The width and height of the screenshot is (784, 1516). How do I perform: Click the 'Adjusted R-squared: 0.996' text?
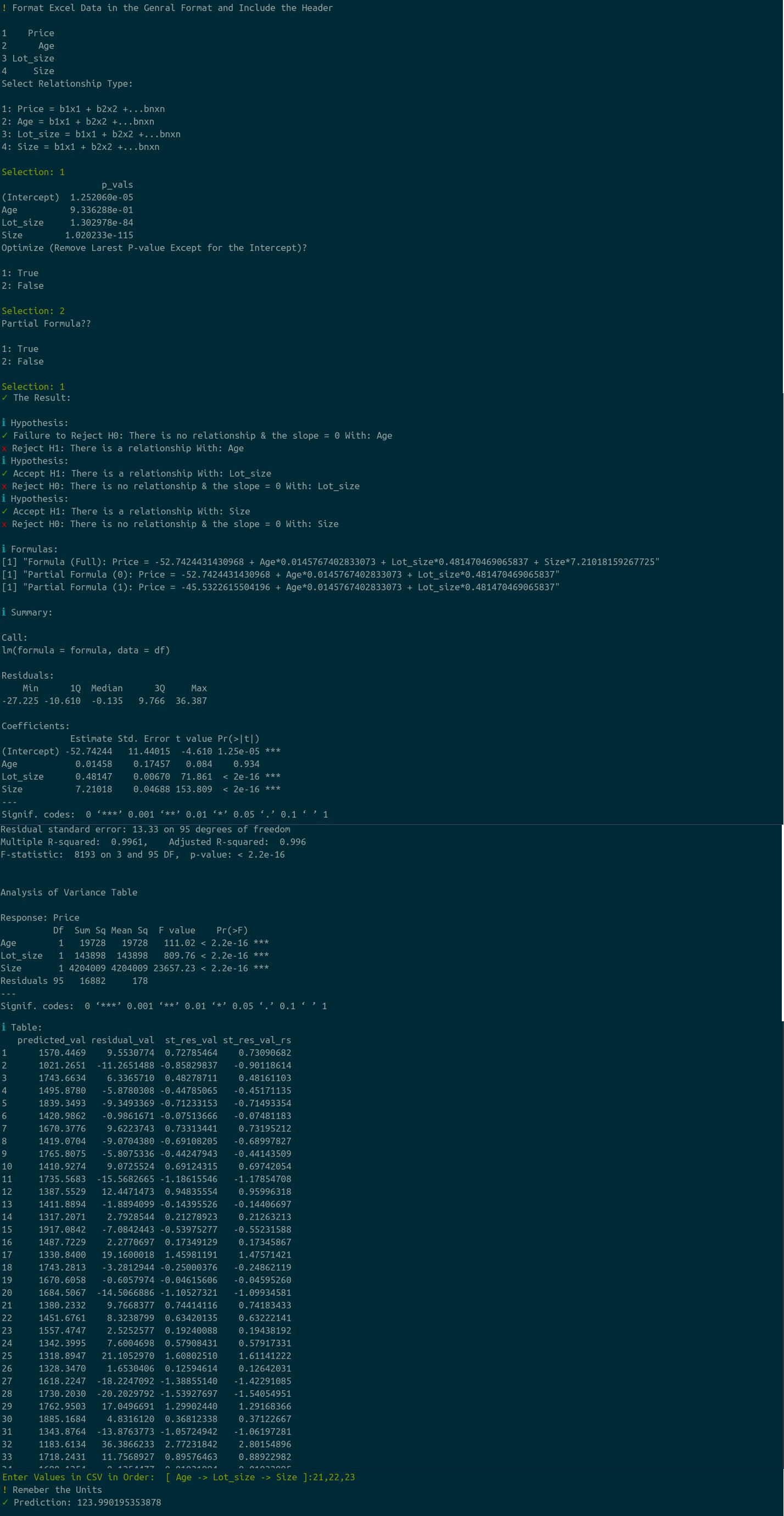click(x=237, y=842)
